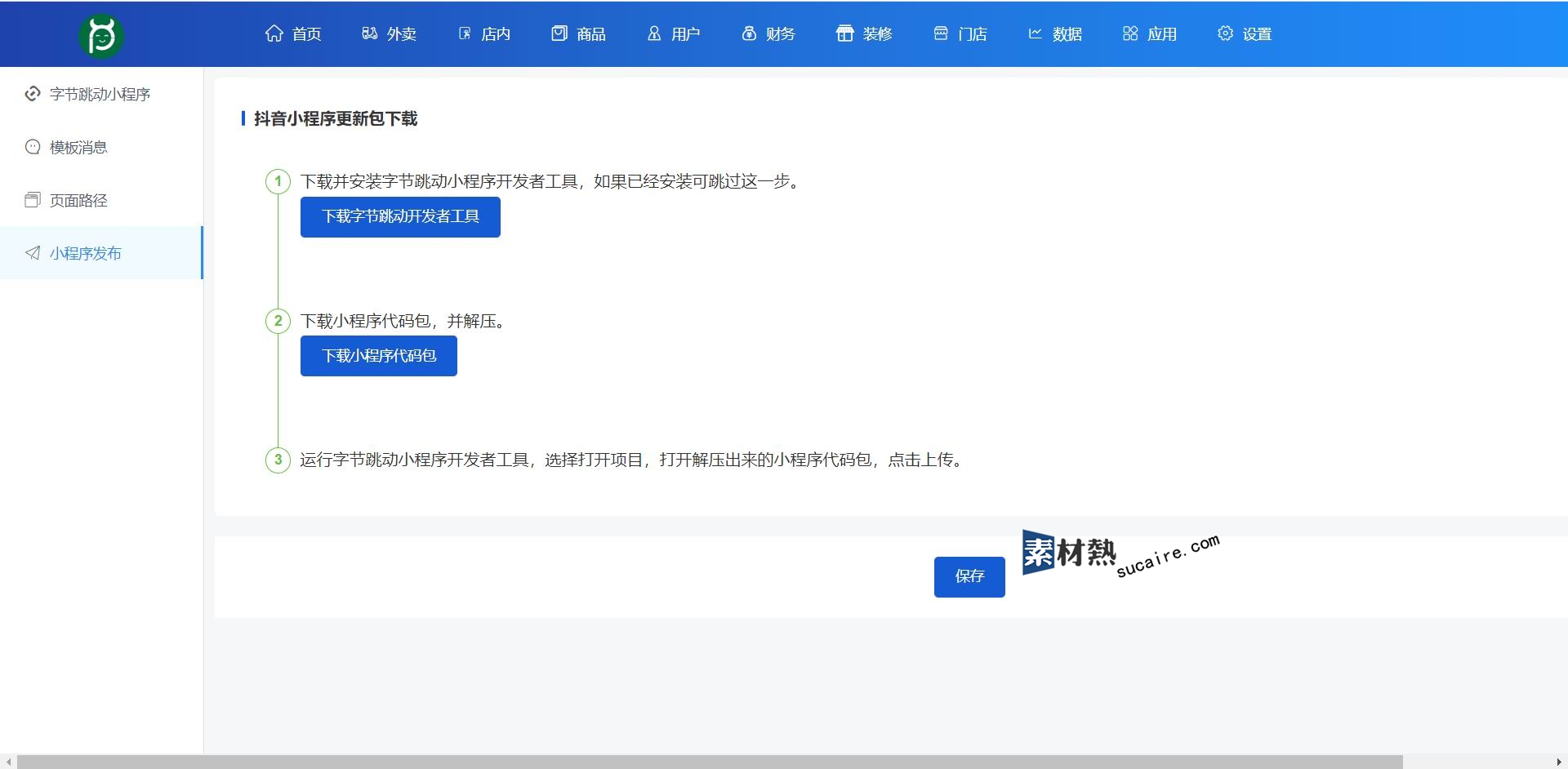Select 页面路径 in the sidebar
Viewport: 1568px width, 769px height.
click(101, 200)
